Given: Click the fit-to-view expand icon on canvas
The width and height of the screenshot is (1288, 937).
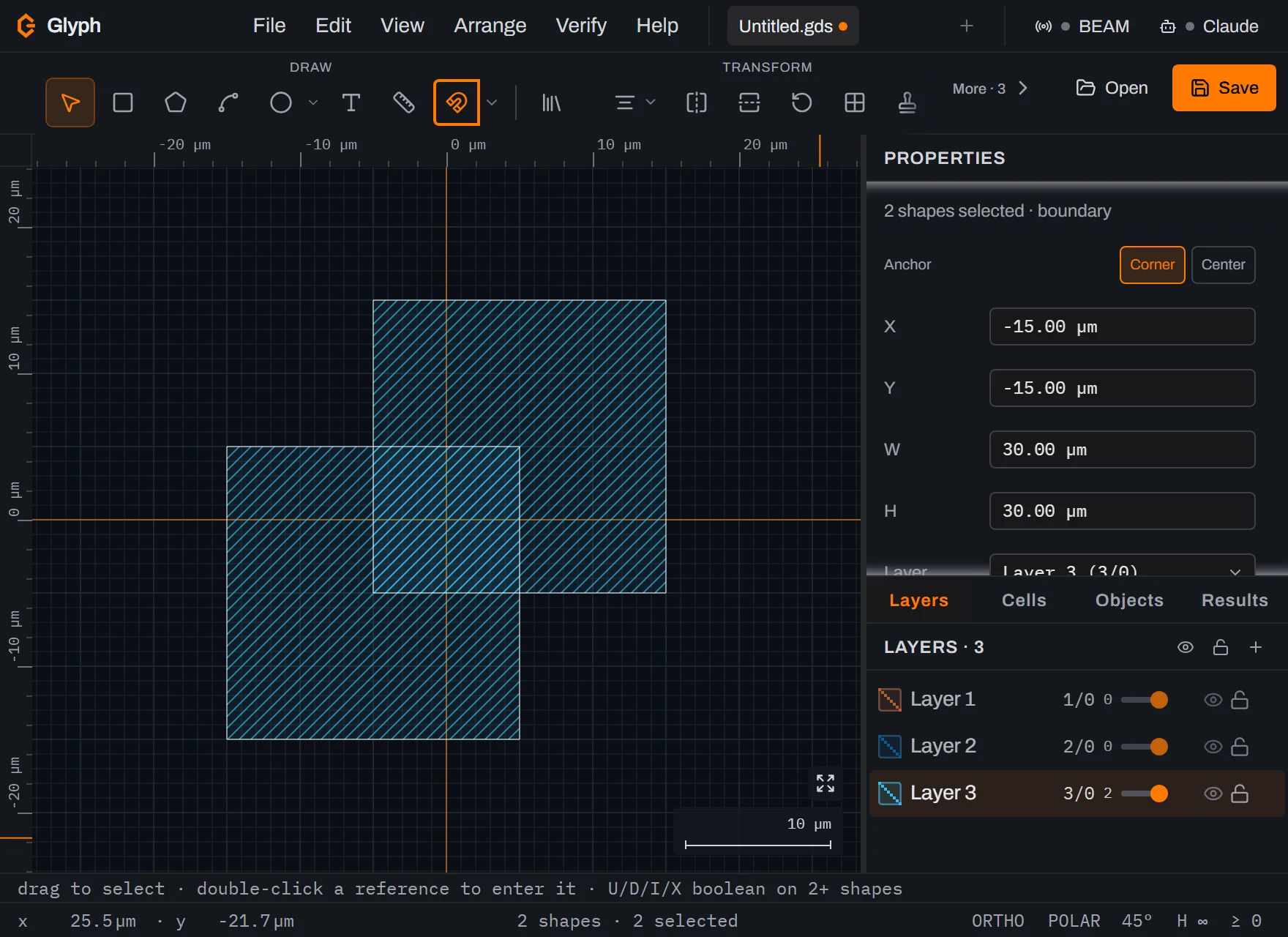Looking at the screenshot, I should (825, 783).
